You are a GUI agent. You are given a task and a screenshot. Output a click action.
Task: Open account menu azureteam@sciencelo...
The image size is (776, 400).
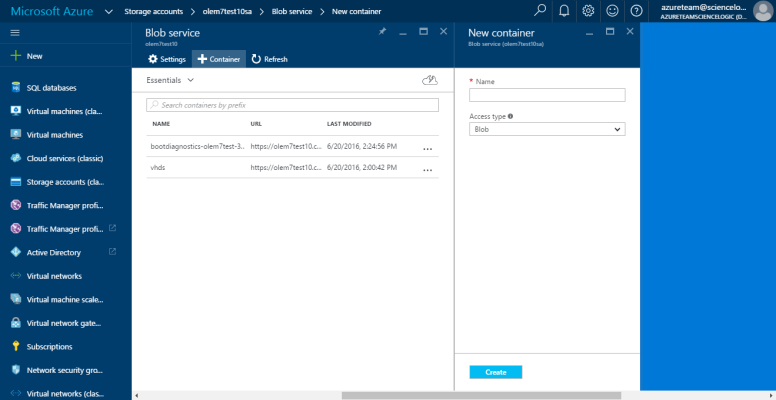point(704,11)
